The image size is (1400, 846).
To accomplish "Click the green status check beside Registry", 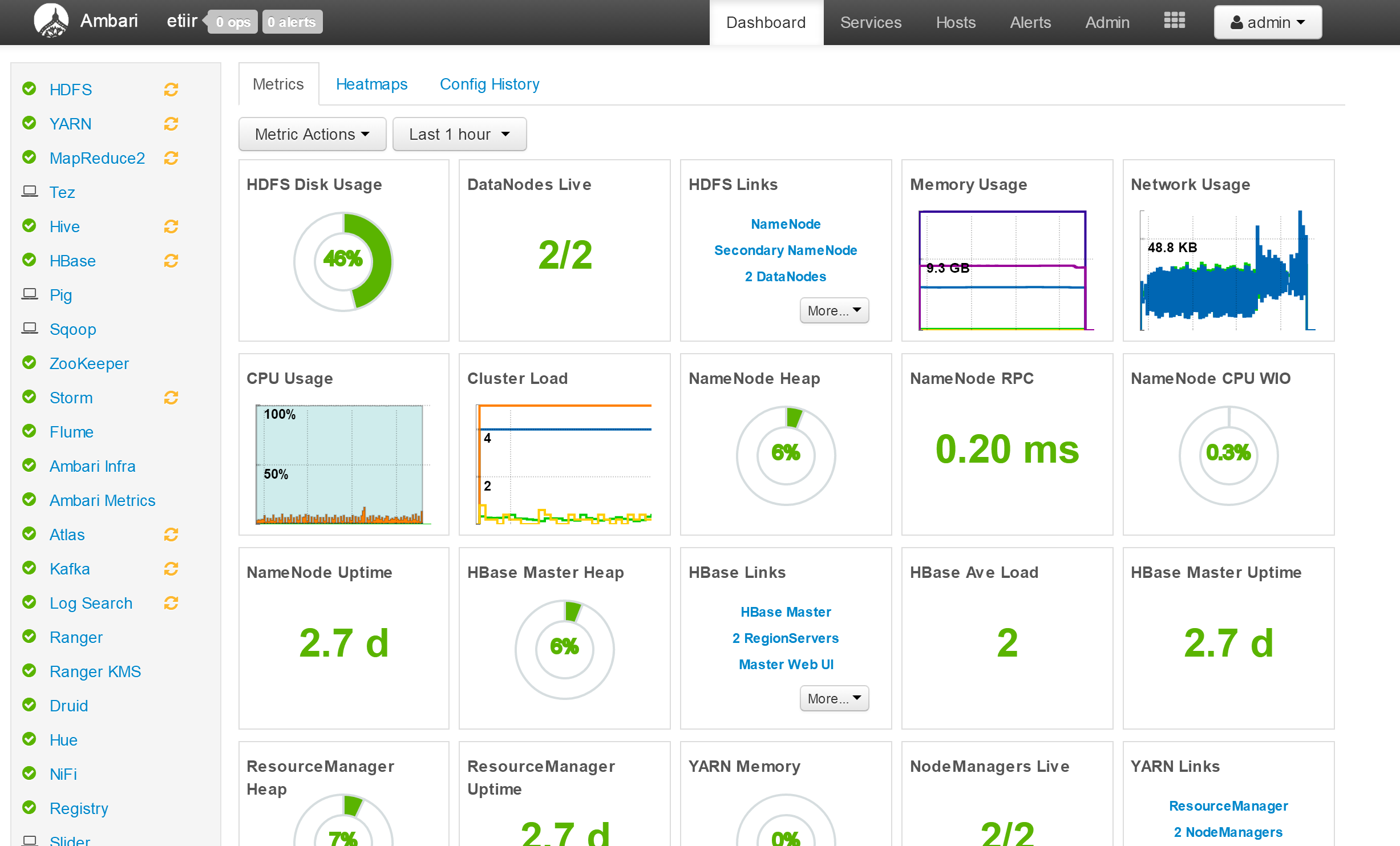I will (x=29, y=807).
